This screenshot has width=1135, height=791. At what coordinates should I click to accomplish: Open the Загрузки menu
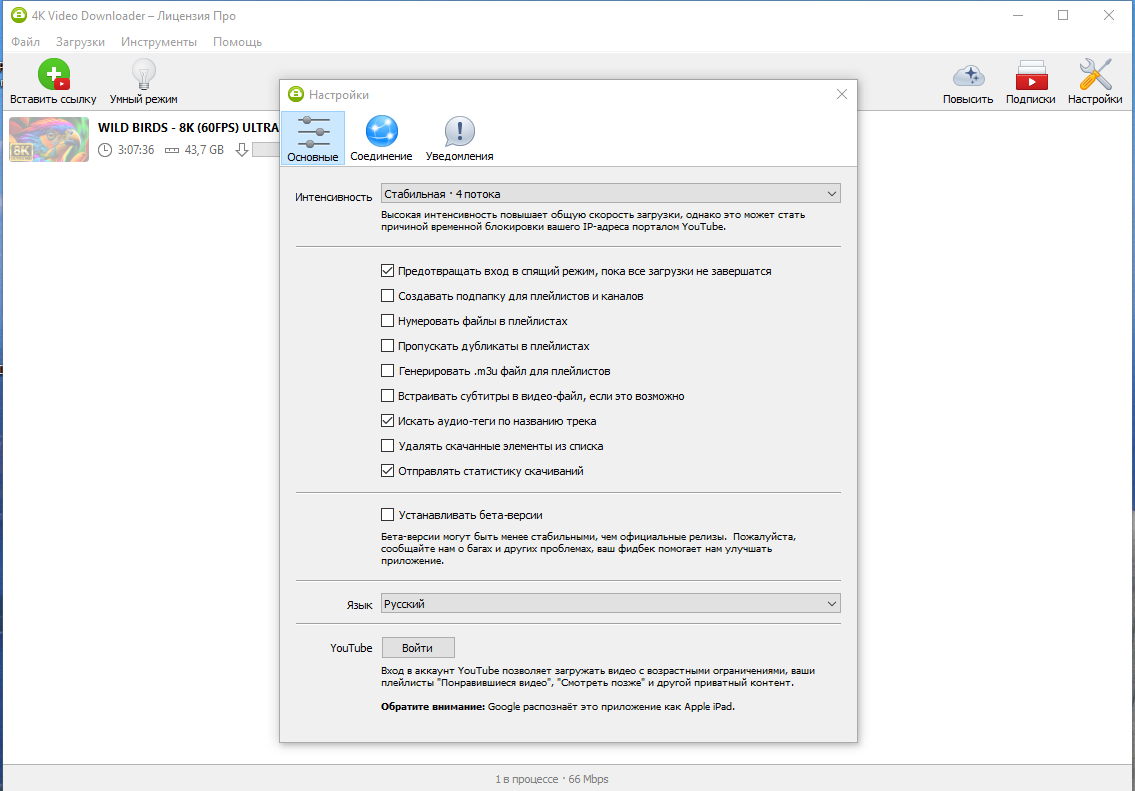click(80, 42)
